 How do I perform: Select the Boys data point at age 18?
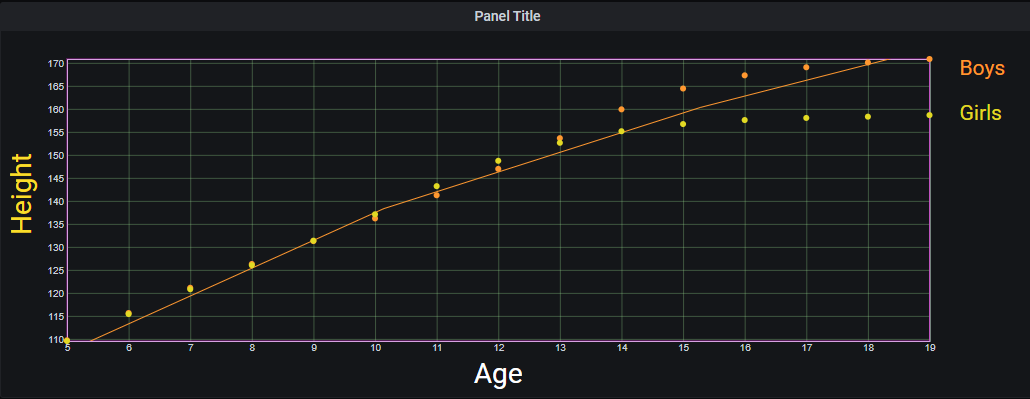coord(868,62)
